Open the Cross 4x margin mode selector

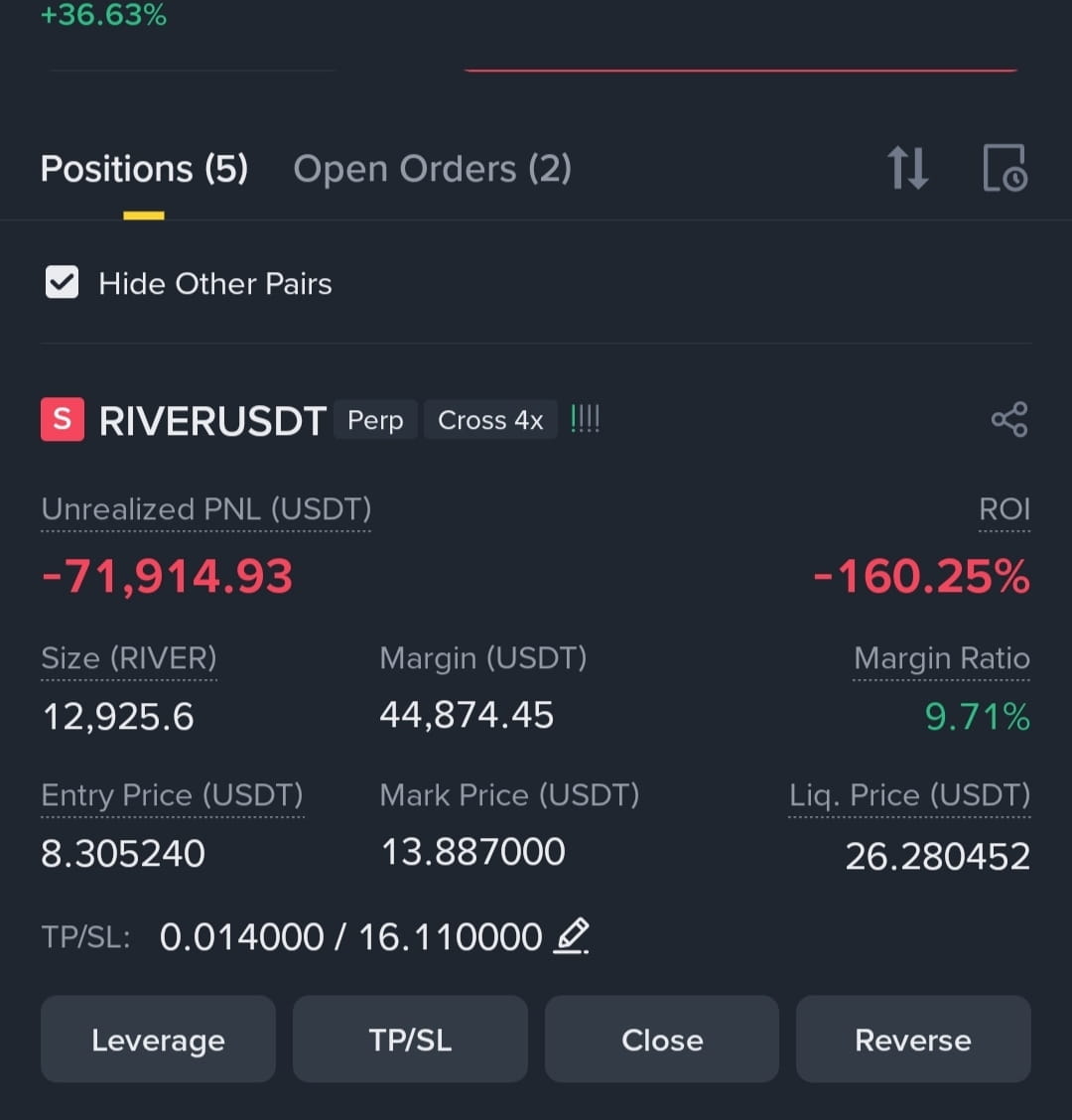[x=490, y=419]
